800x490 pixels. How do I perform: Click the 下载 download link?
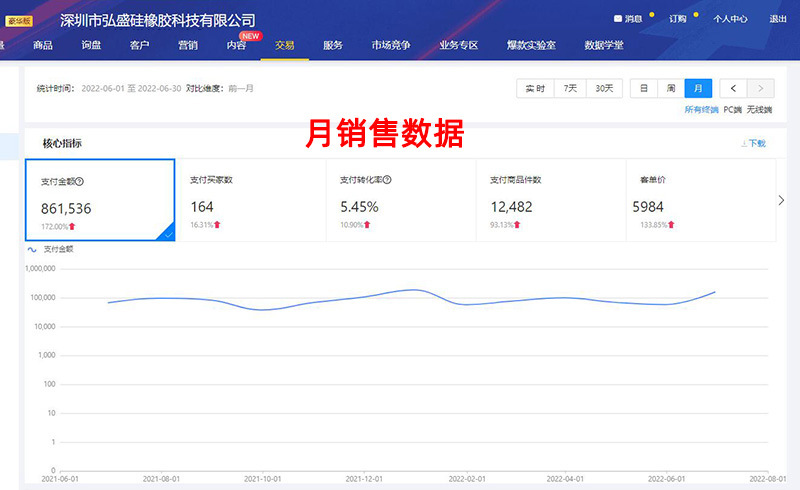tap(754, 143)
